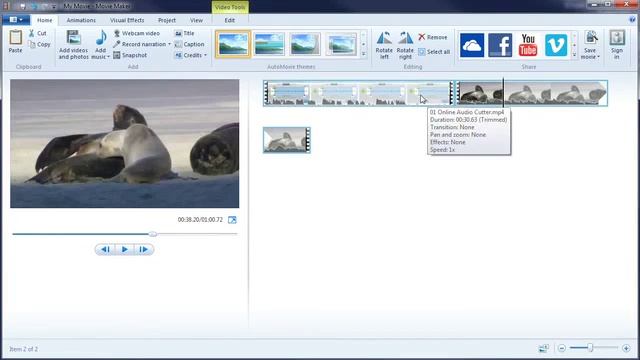Cut the selected clip
The width and height of the screenshot is (640, 360).
[x=38, y=33]
